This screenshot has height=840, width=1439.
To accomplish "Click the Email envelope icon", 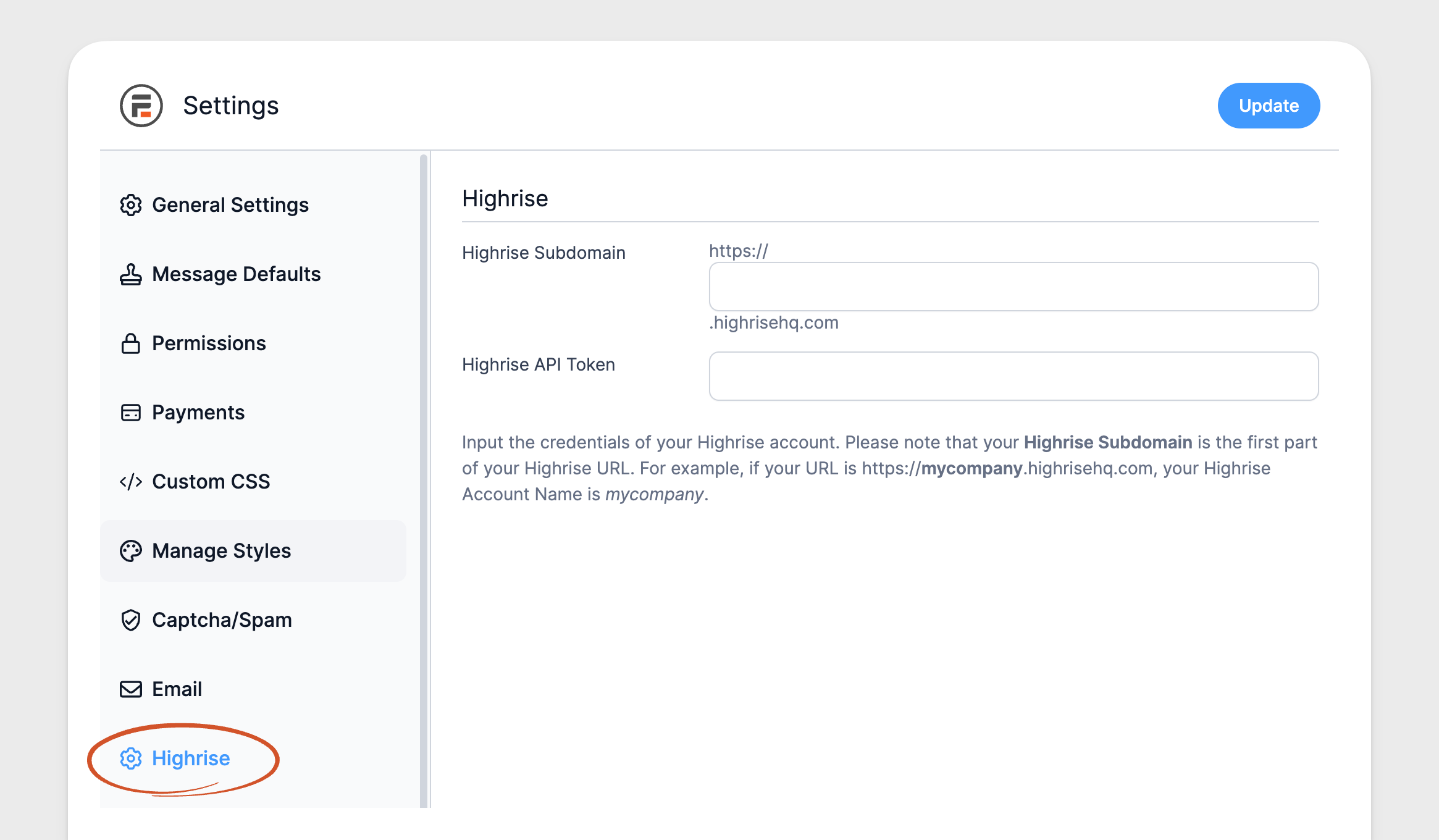I will 131,689.
